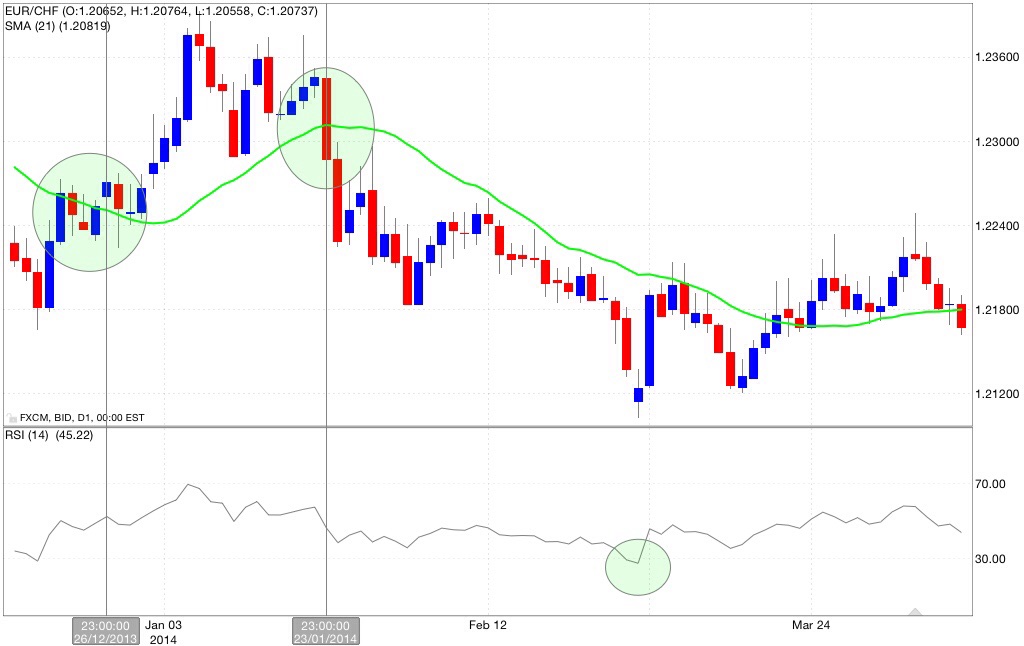The width and height of the screenshot is (1024, 646).
Task: Select the 26/12/2013 crosshair time marker
Action: tap(106, 632)
